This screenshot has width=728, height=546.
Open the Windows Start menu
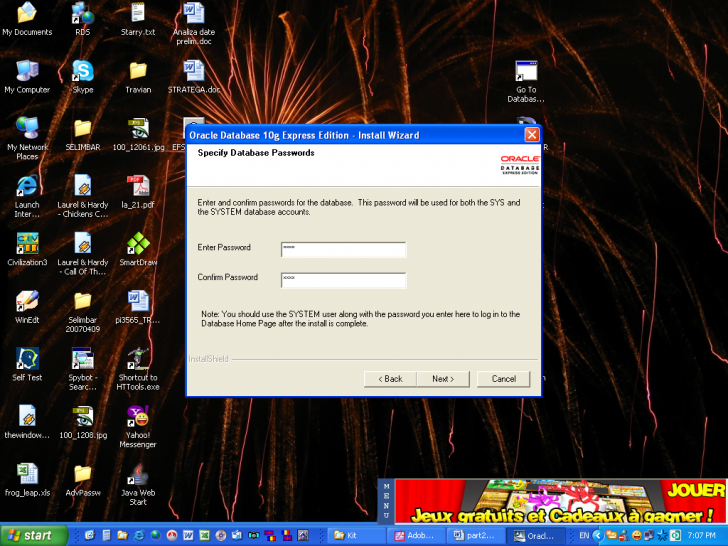[x=33, y=535]
